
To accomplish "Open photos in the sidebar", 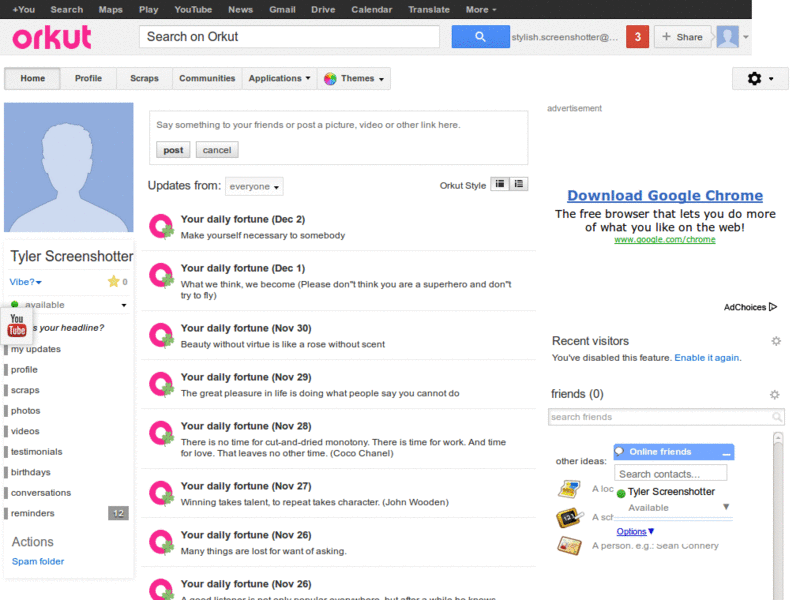I will [x=26, y=411].
